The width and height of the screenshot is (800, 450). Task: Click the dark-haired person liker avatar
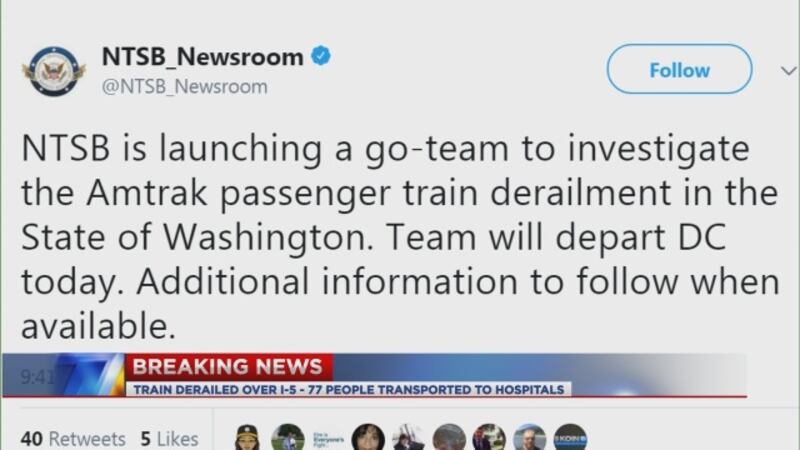368,438
